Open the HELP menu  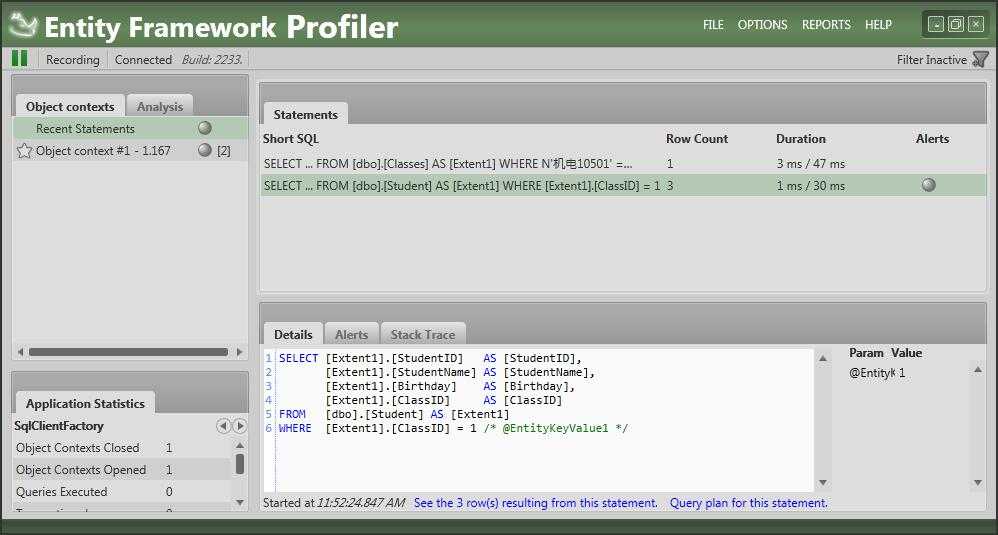[x=878, y=25]
